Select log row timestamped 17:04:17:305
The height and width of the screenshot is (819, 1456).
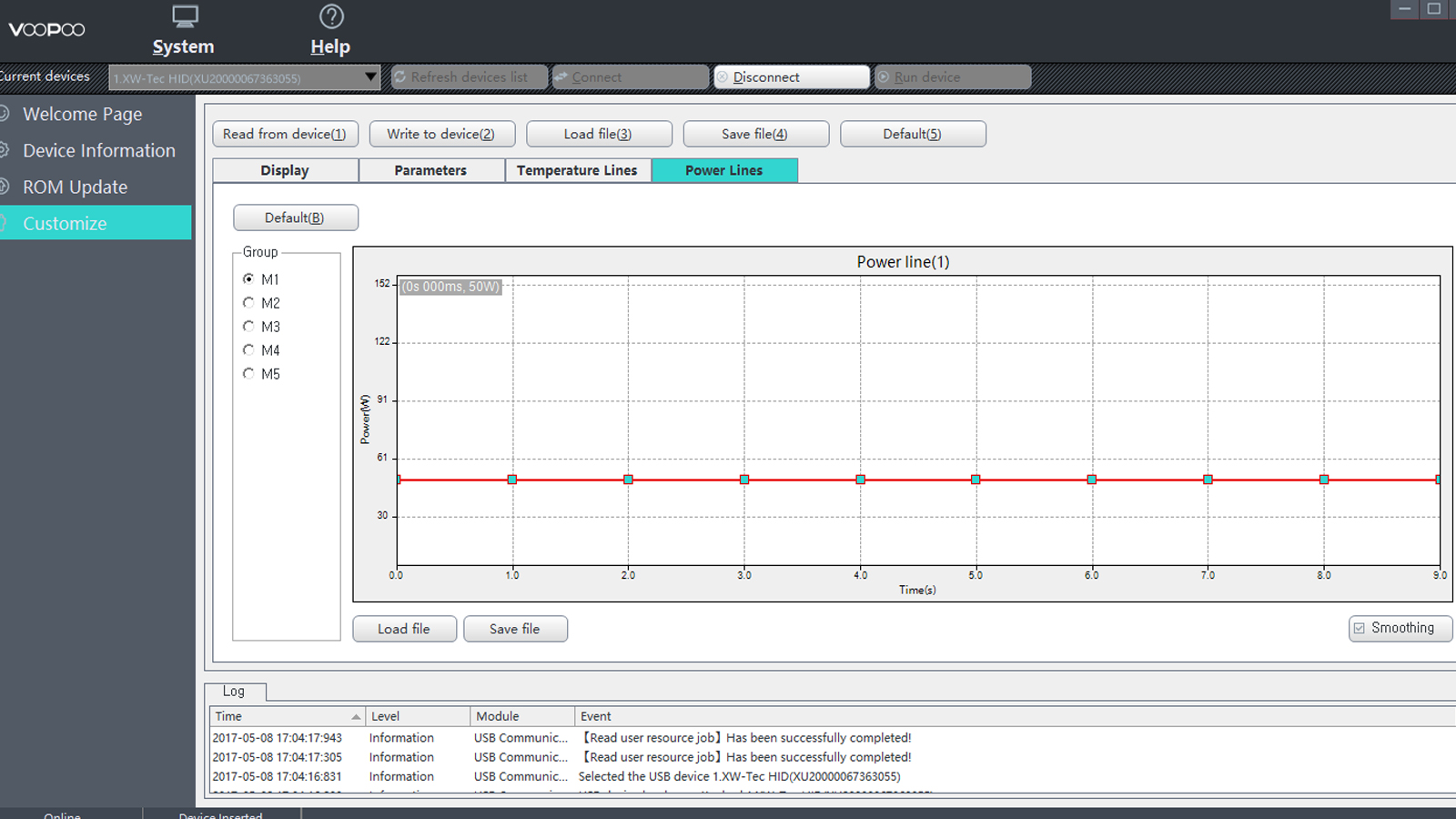(833, 757)
